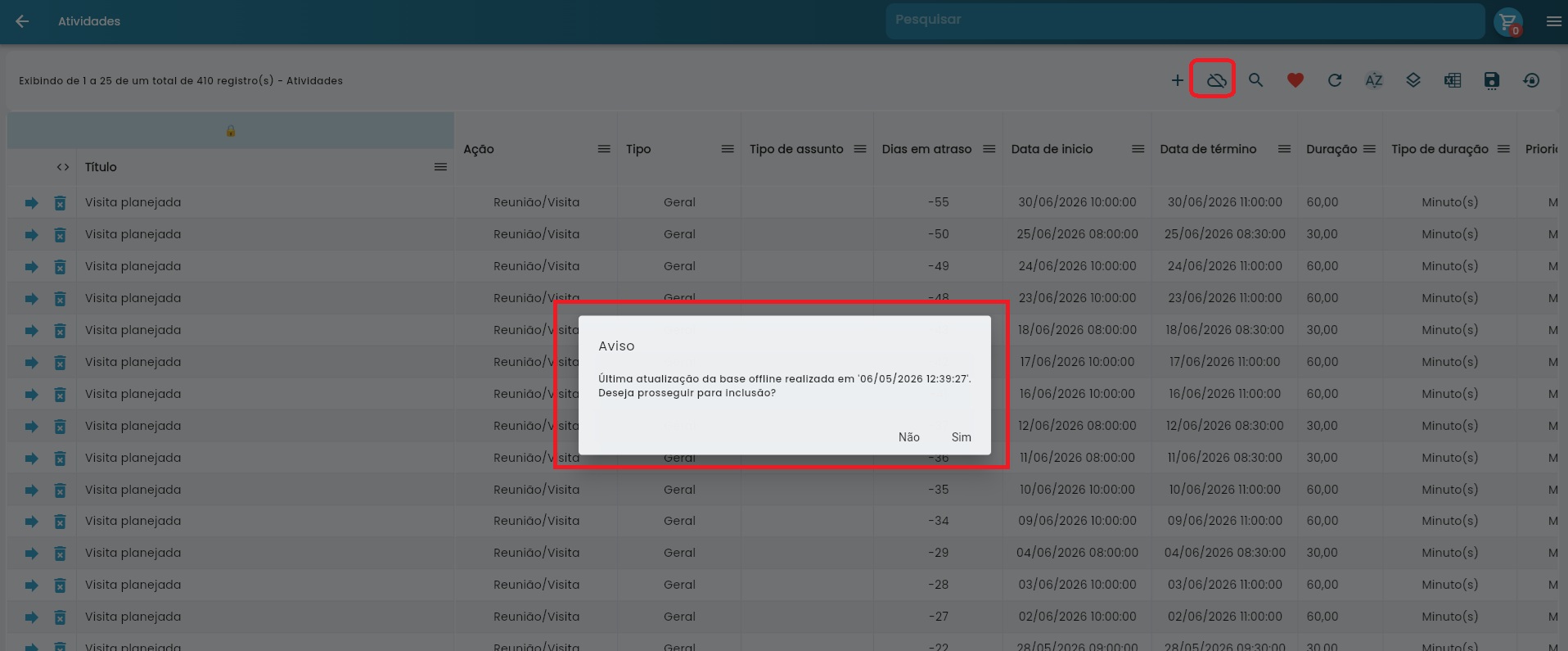Screen dimensions: 1568x651
Task: Open the -50 days row with the arrow
Action: click(31, 235)
